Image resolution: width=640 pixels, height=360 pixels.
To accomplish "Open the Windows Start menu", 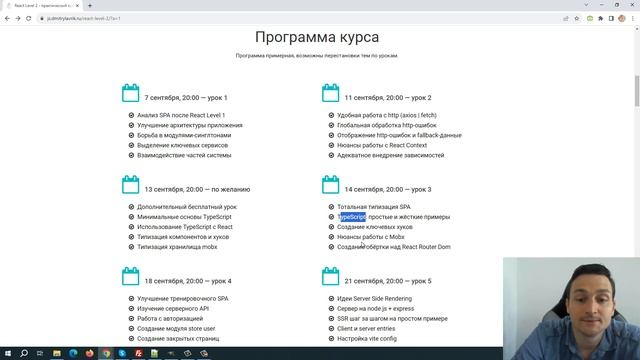I will coord(7,353).
